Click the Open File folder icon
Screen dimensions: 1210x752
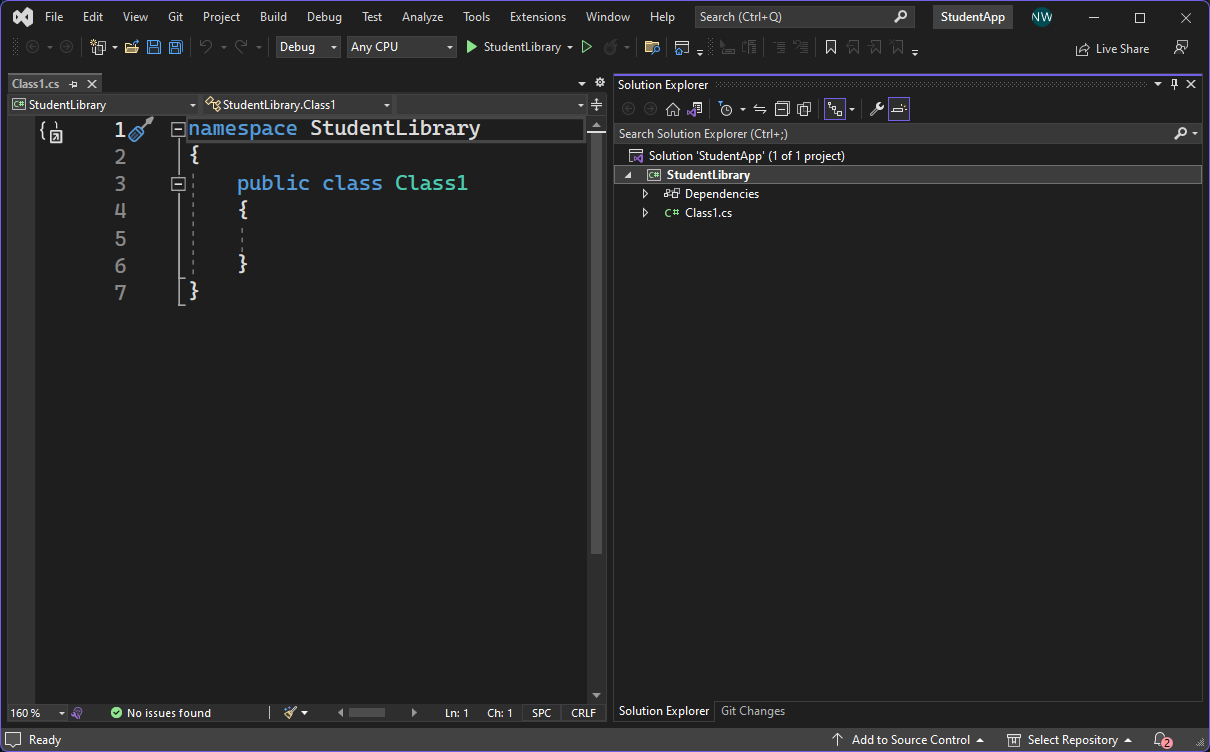click(x=132, y=47)
